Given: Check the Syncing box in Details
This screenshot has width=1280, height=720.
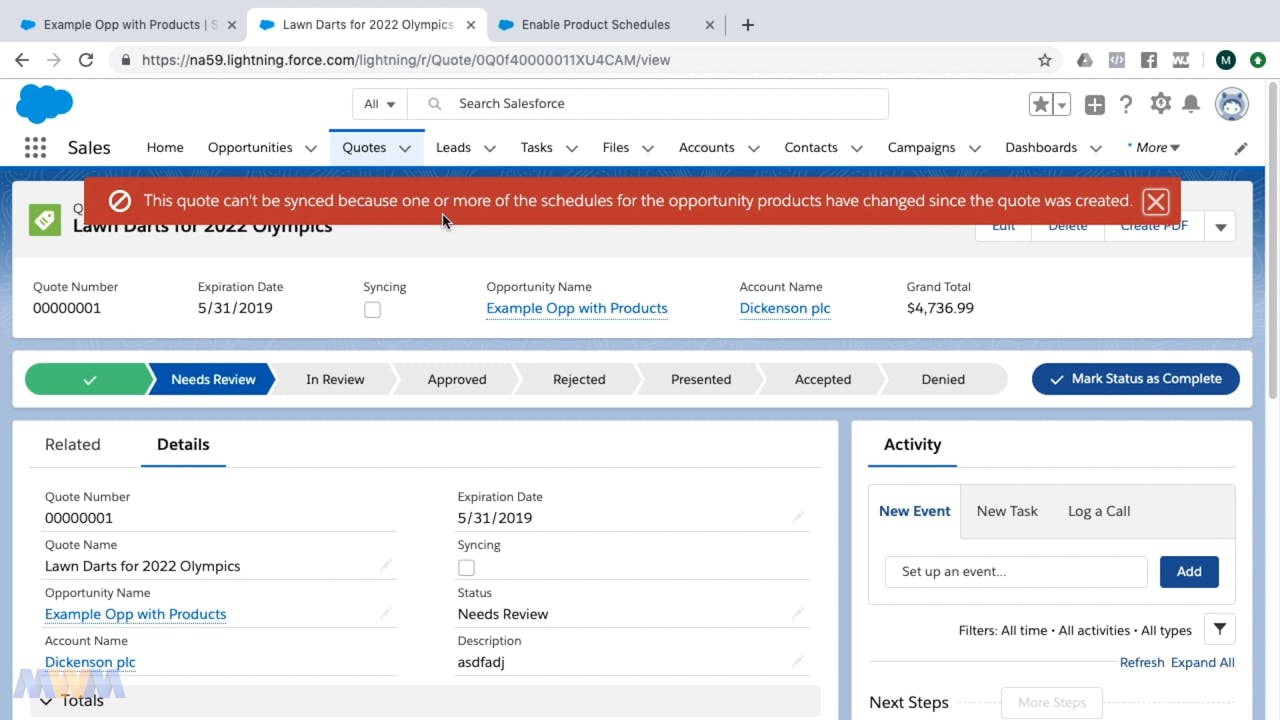Looking at the screenshot, I should [x=466, y=568].
